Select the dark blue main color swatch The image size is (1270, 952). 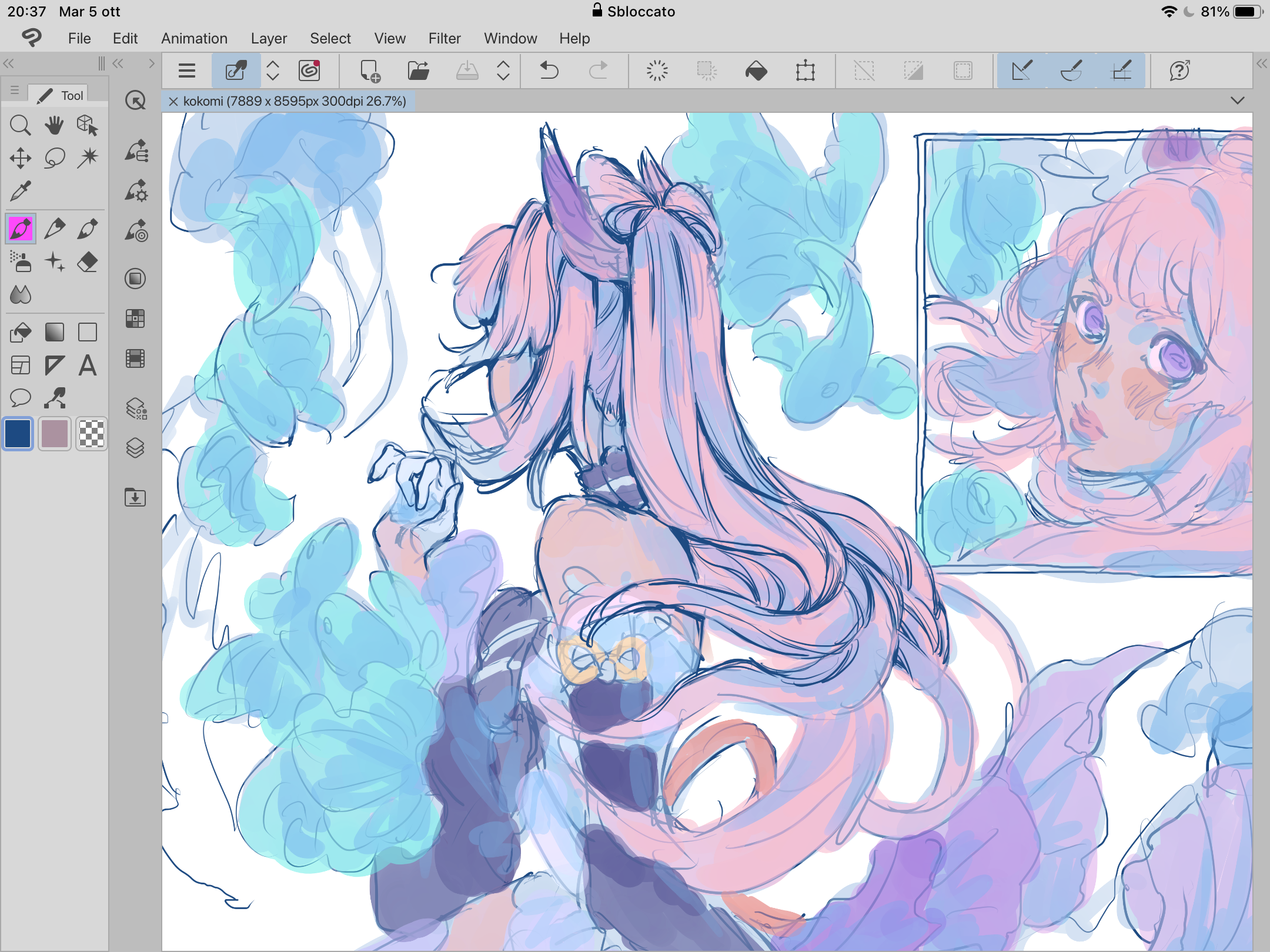[18, 434]
